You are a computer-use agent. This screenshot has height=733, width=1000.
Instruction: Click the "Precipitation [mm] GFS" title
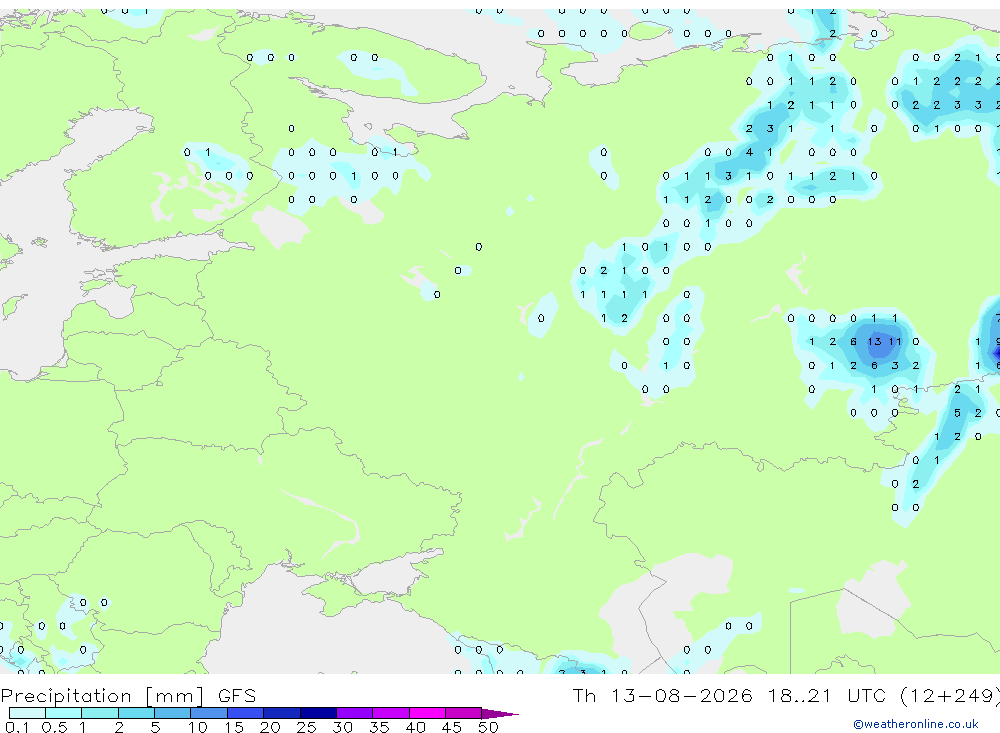[x=128, y=695]
